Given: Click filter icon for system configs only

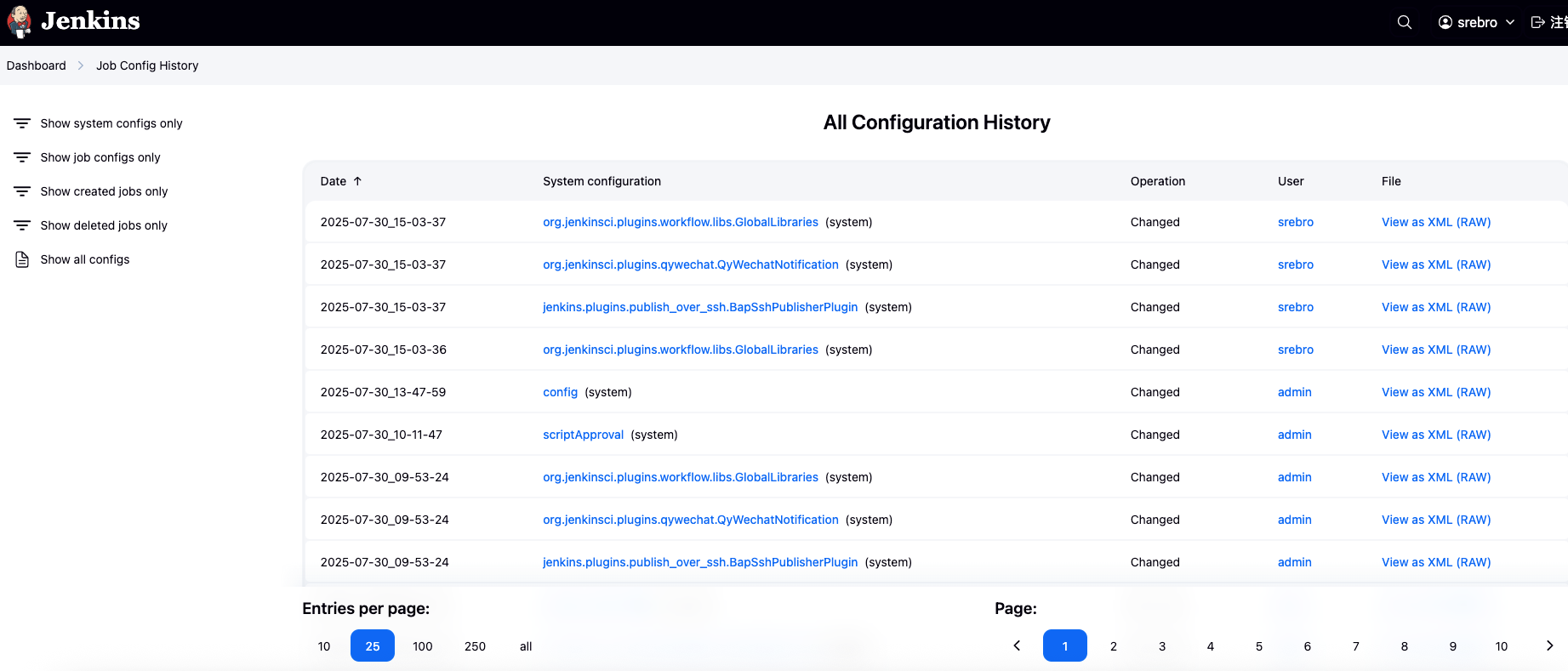Looking at the screenshot, I should coord(22,123).
